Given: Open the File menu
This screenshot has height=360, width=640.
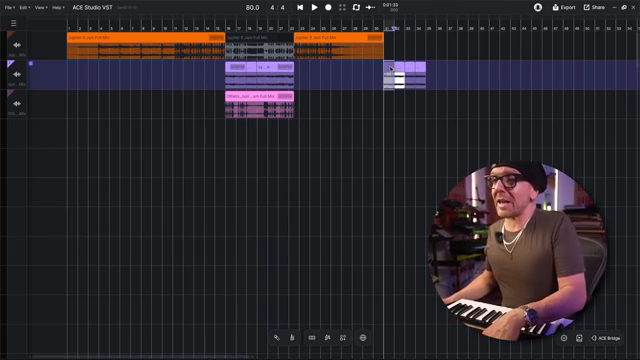Looking at the screenshot, I should coord(9,7).
